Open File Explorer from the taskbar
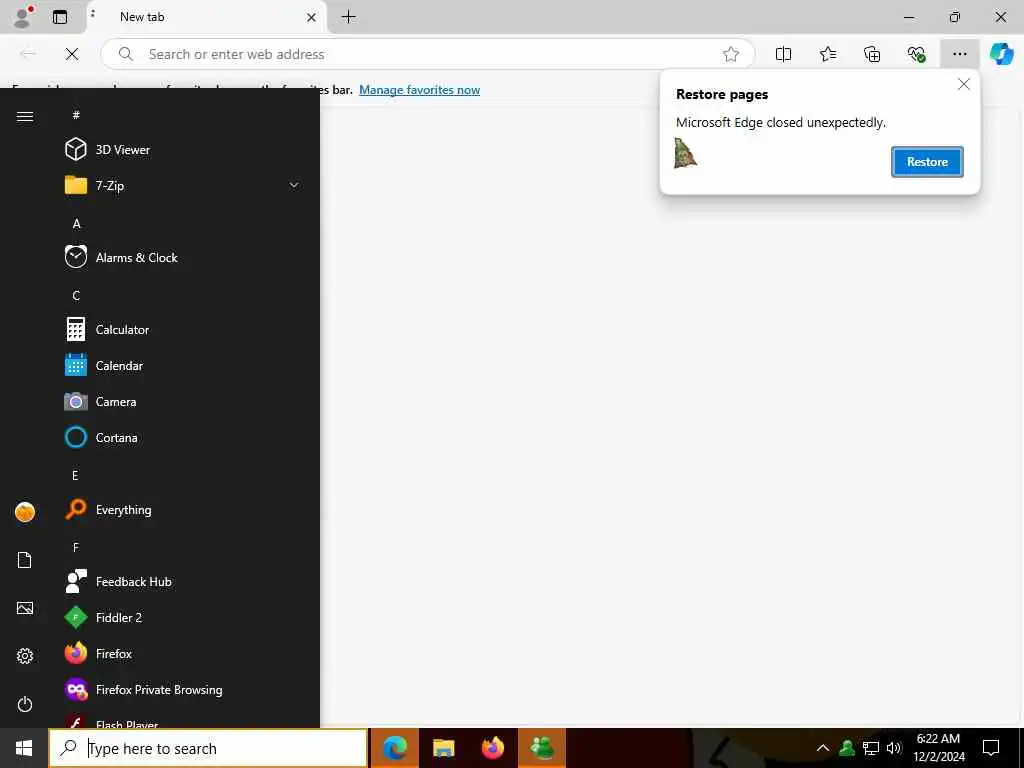 pos(443,748)
